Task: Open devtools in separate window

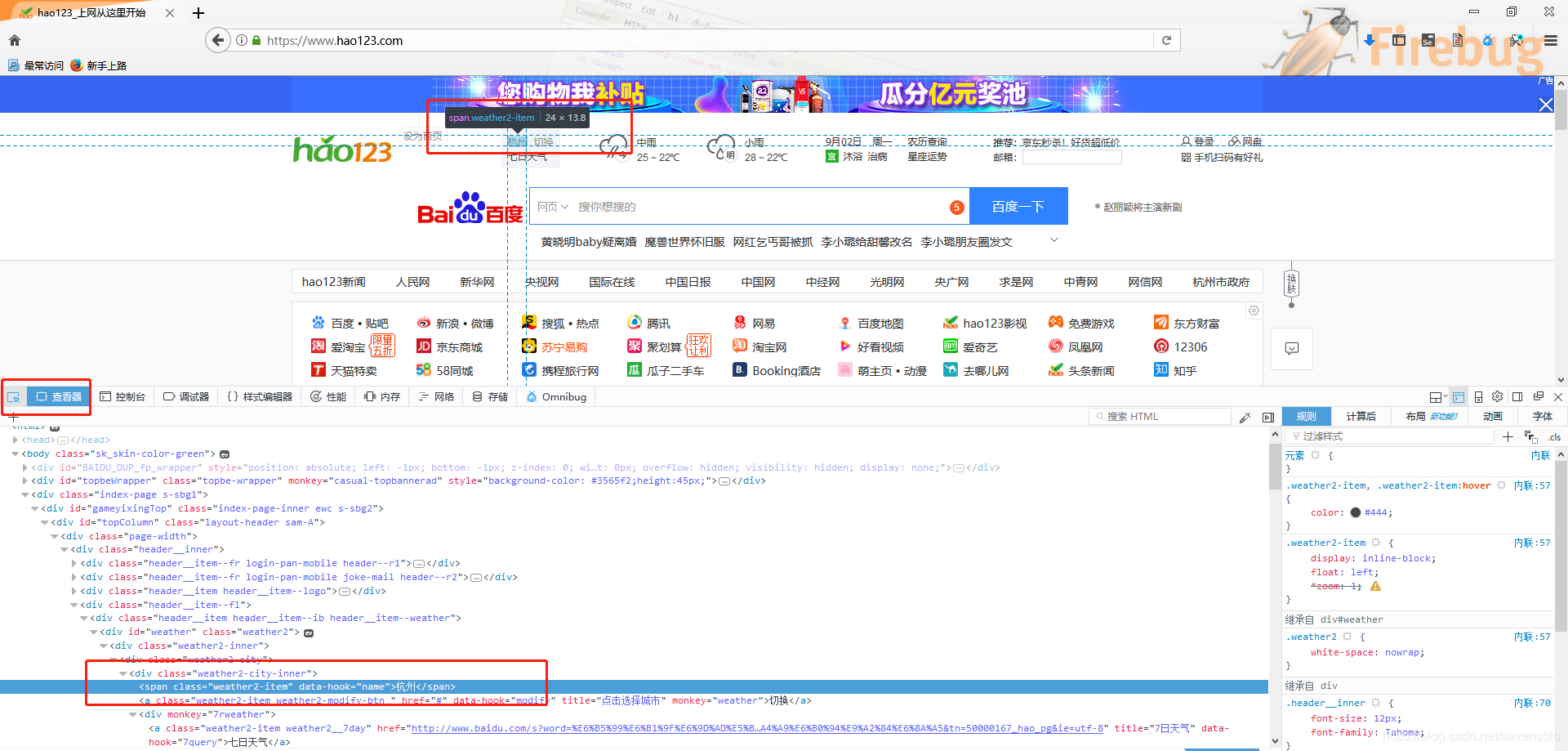Action: (1538, 396)
